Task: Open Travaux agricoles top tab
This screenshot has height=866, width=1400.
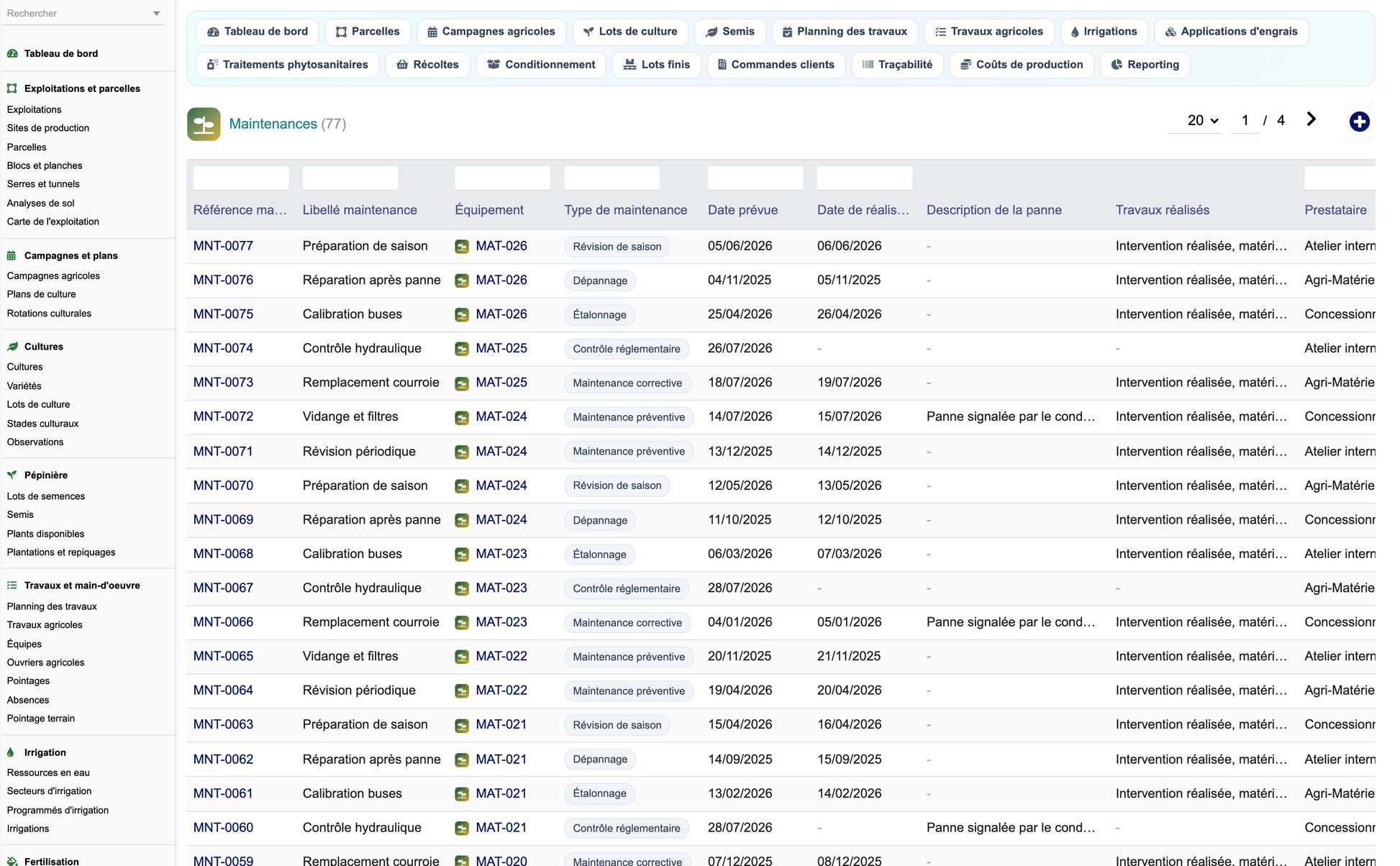Action: [x=989, y=32]
